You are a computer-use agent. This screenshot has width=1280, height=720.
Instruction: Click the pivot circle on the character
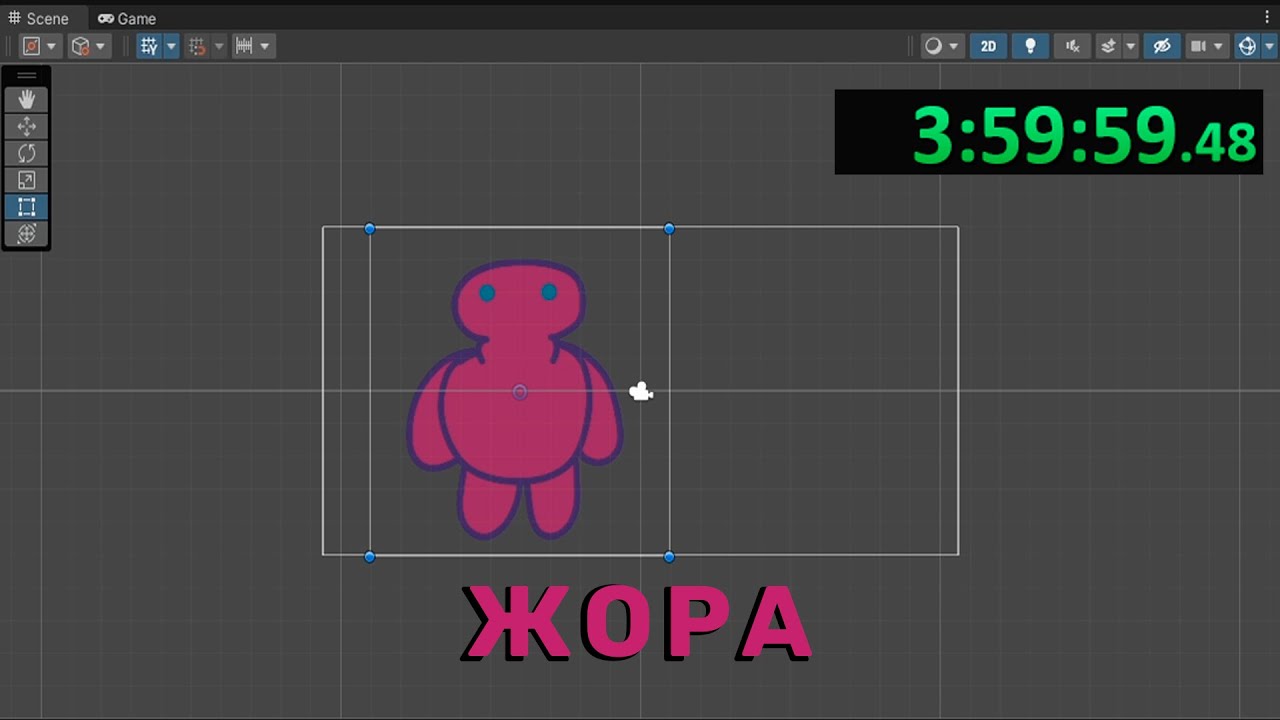pyautogui.click(x=520, y=392)
